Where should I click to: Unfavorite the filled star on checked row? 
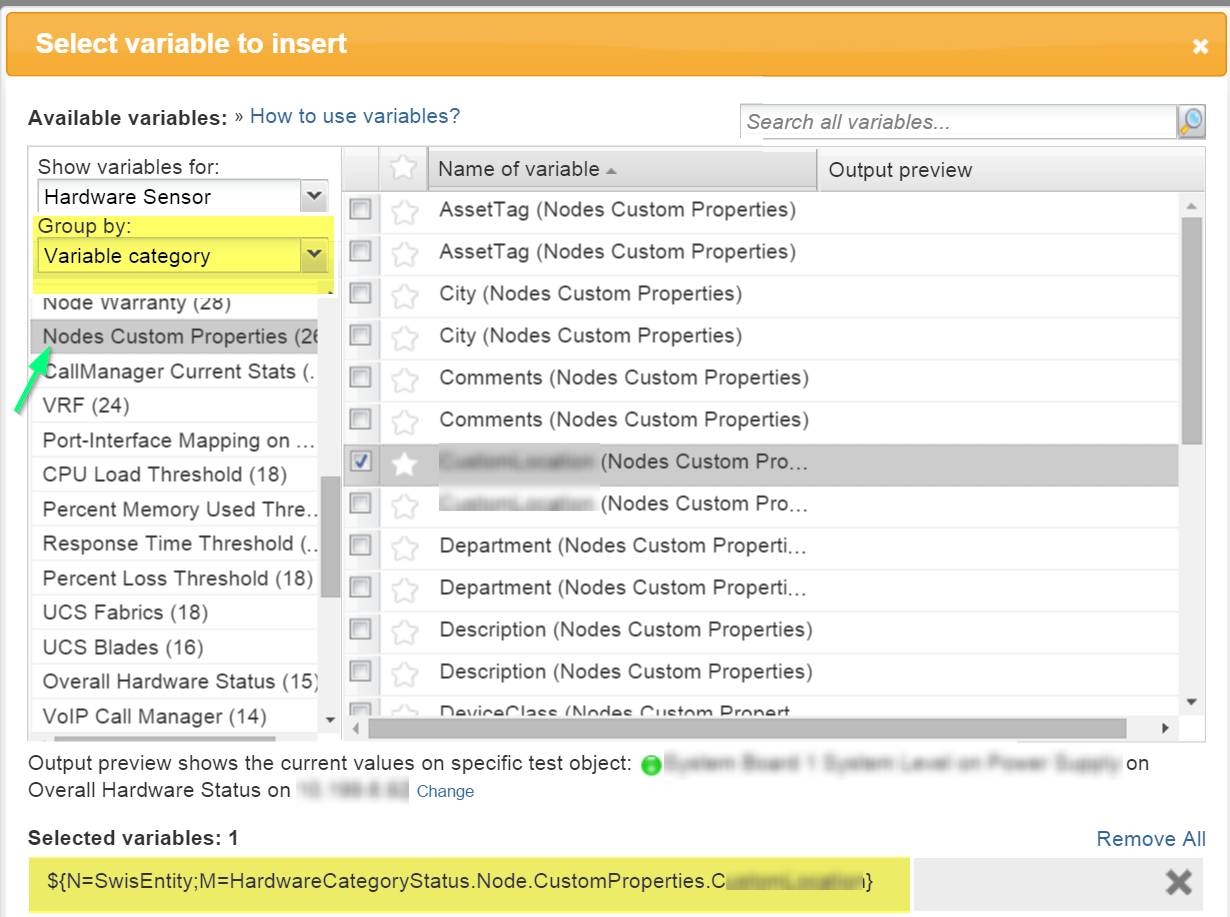point(404,464)
